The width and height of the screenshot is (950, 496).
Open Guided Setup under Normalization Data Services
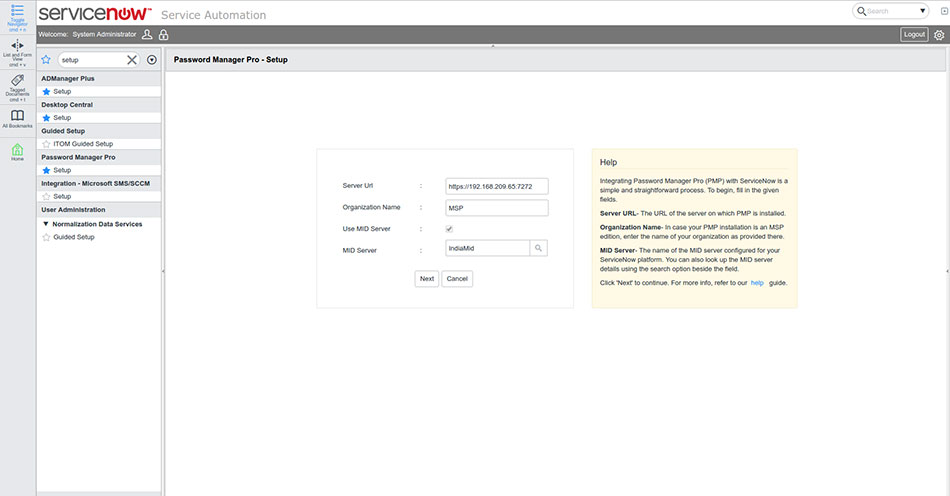click(74, 237)
